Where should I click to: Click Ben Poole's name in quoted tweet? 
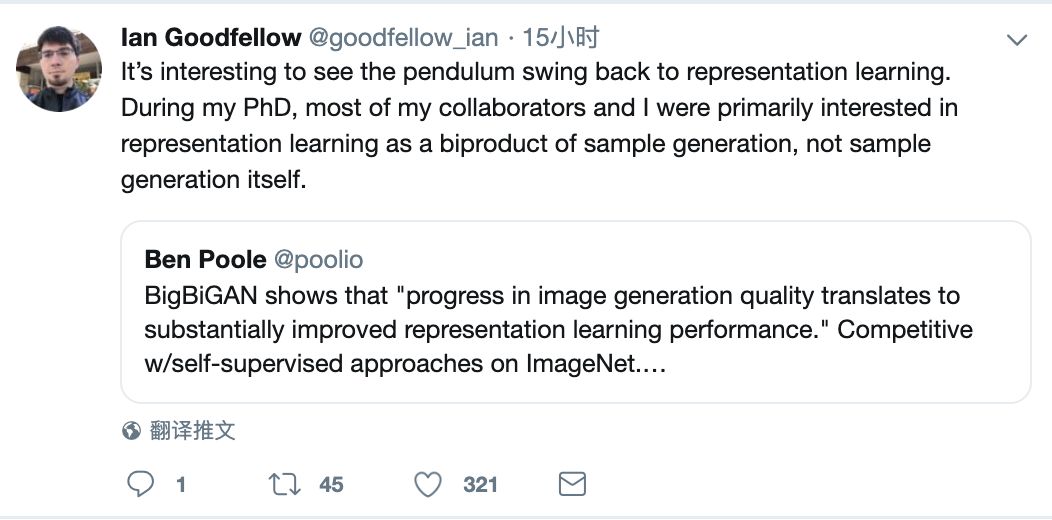205,260
